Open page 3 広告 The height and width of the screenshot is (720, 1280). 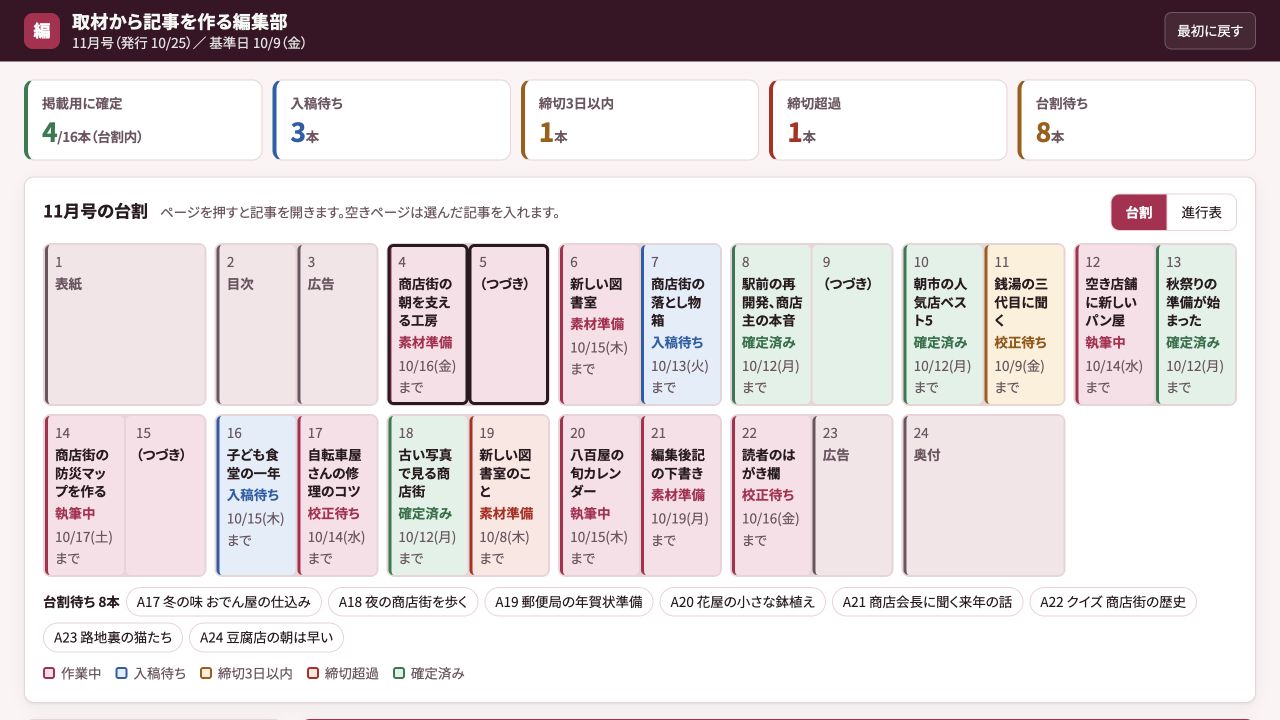coord(338,325)
